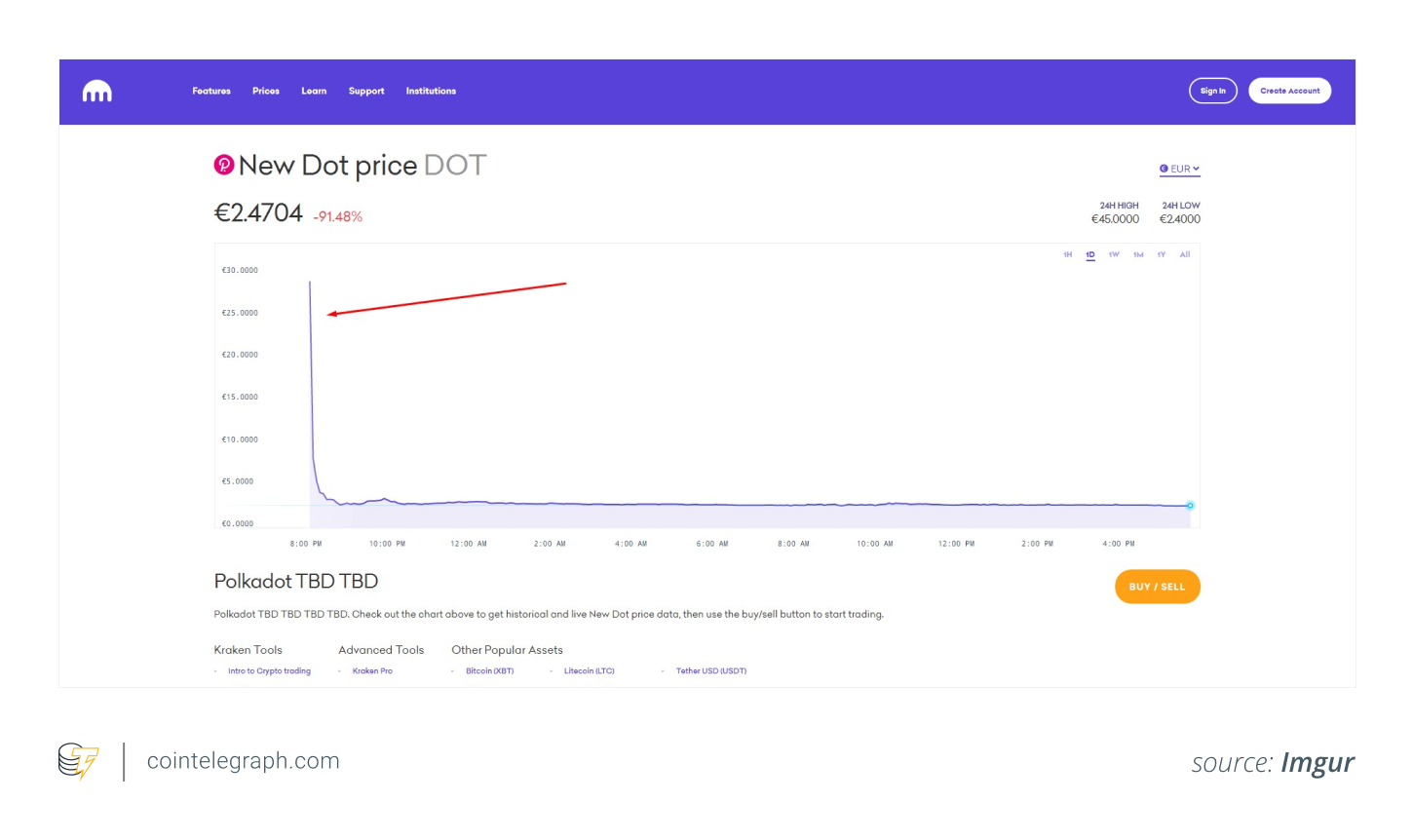
Task: Open the Intro to Crypto trading link
Action: (x=269, y=671)
